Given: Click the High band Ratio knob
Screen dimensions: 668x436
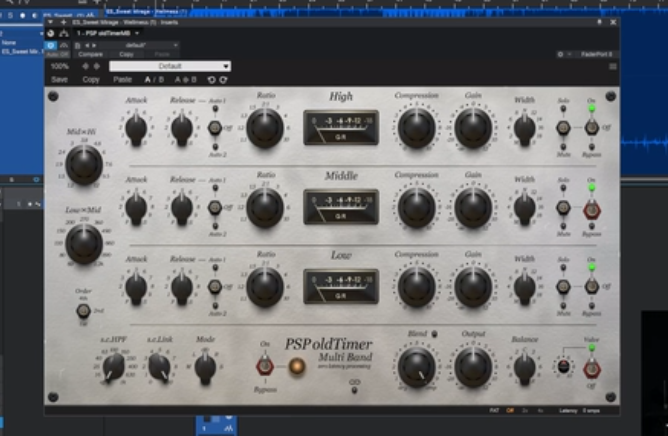Looking at the screenshot, I should point(265,128).
